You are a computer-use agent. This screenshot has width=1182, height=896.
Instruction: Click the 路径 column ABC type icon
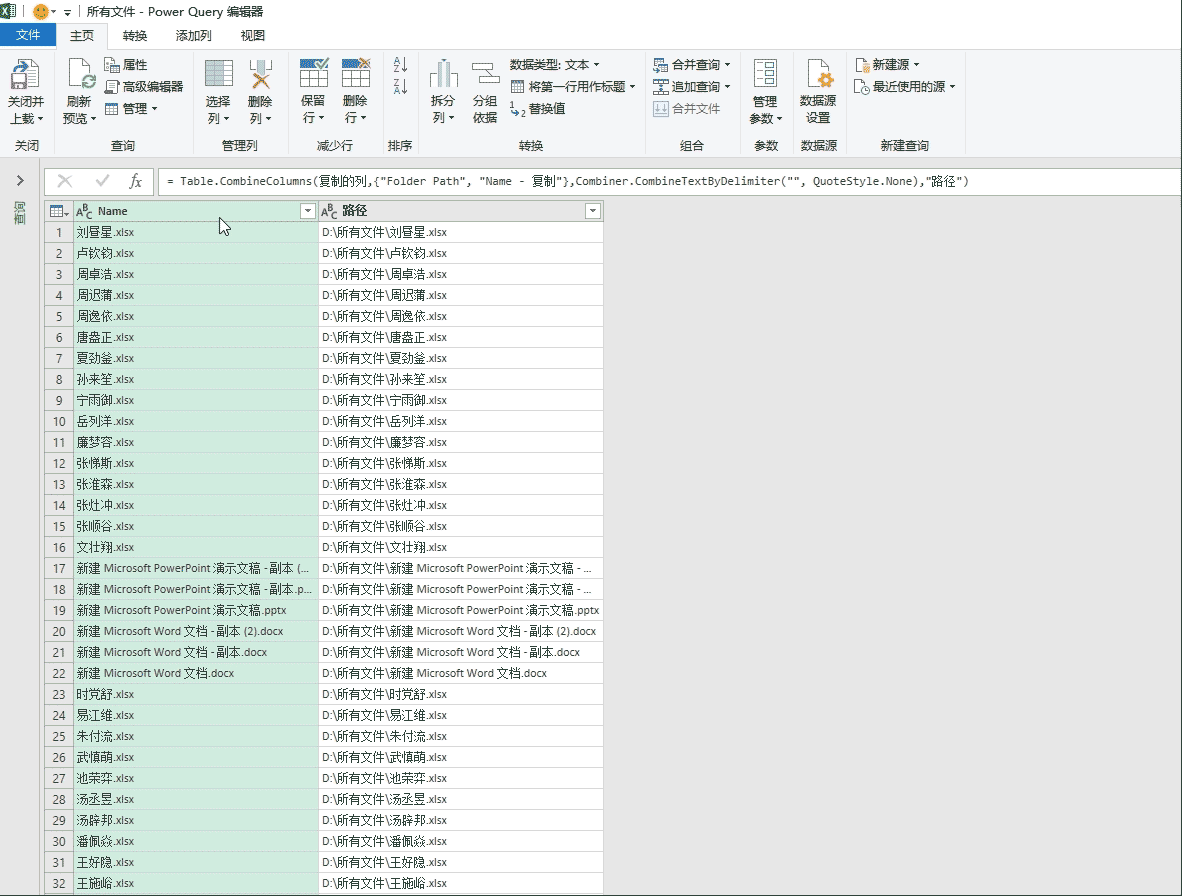click(x=329, y=211)
